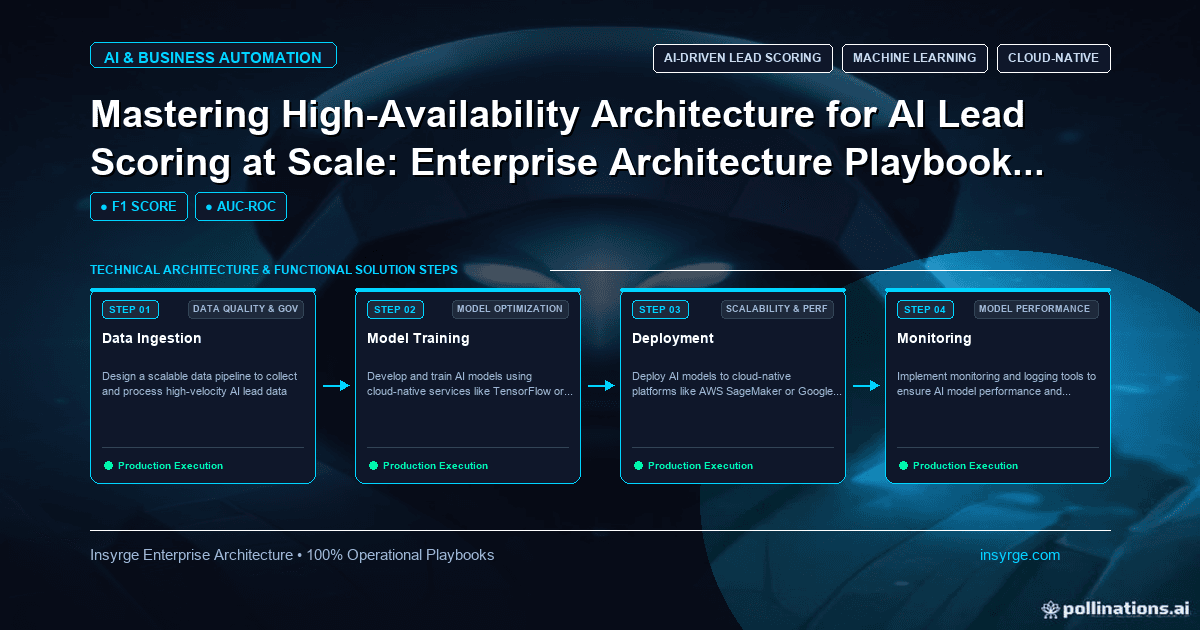The image size is (1200, 630).
Task: Click the Model Performance label
Action: pos(1037,309)
